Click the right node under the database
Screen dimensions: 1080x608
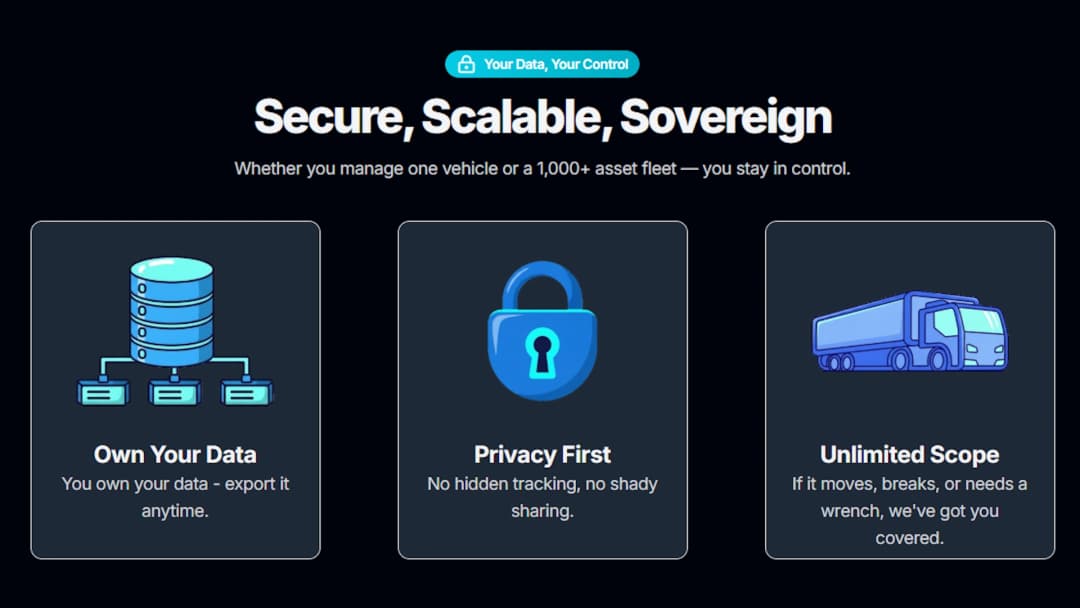point(247,393)
